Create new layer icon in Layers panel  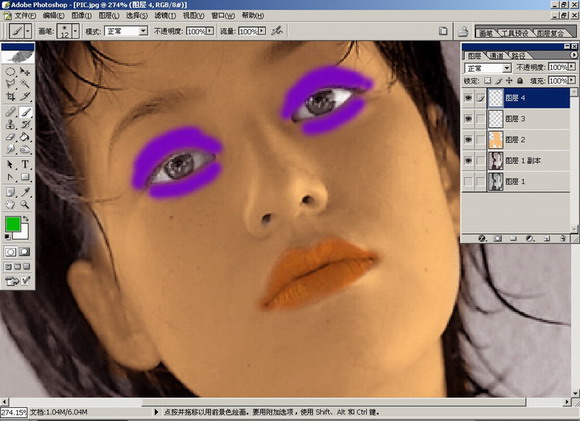547,239
